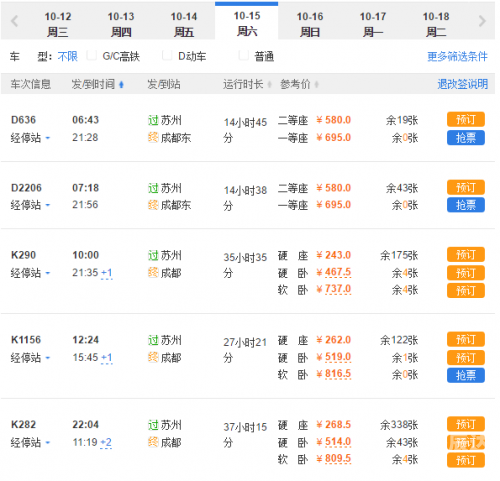Click the +1 day note for K1156
Screen dimensions: 500x481
pos(107,358)
